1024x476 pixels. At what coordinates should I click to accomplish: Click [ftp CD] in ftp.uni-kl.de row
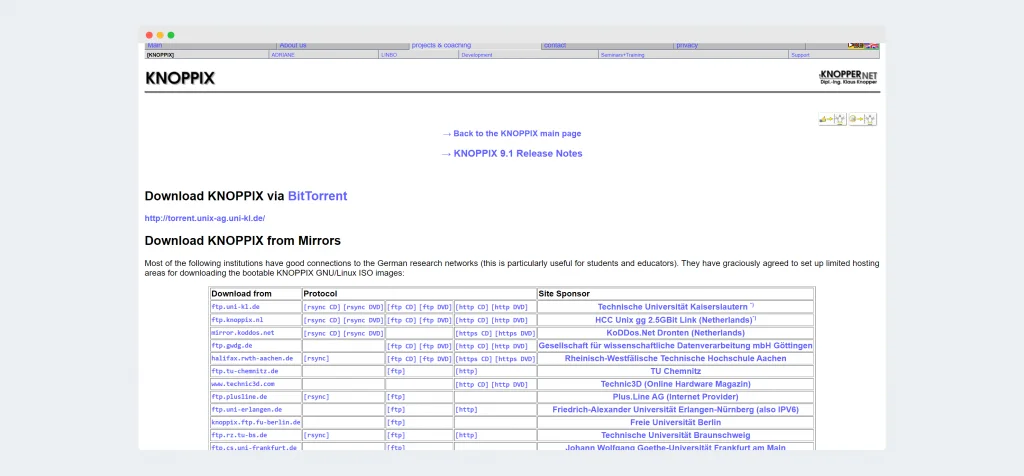pos(402,307)
